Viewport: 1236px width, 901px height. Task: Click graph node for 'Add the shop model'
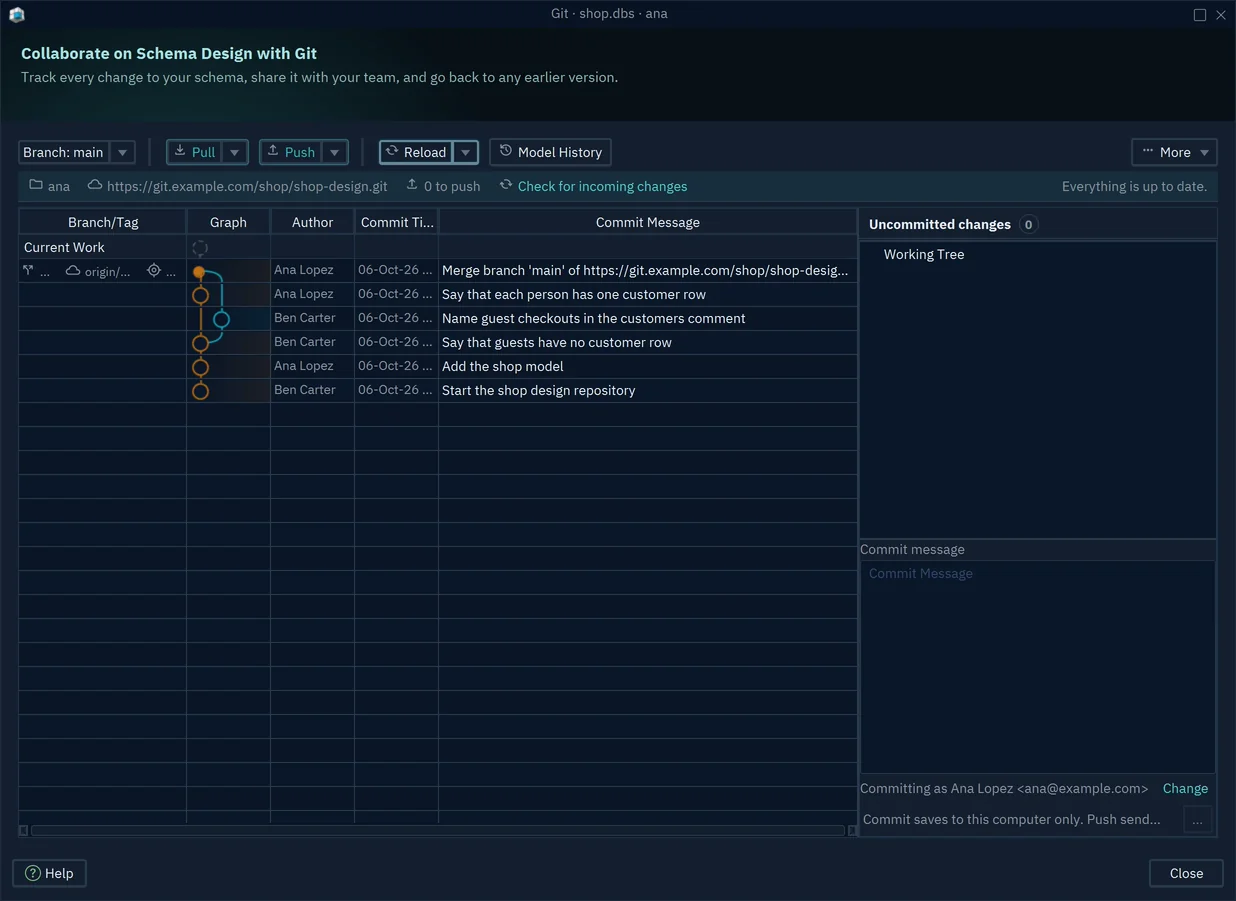tap(200, 367)
